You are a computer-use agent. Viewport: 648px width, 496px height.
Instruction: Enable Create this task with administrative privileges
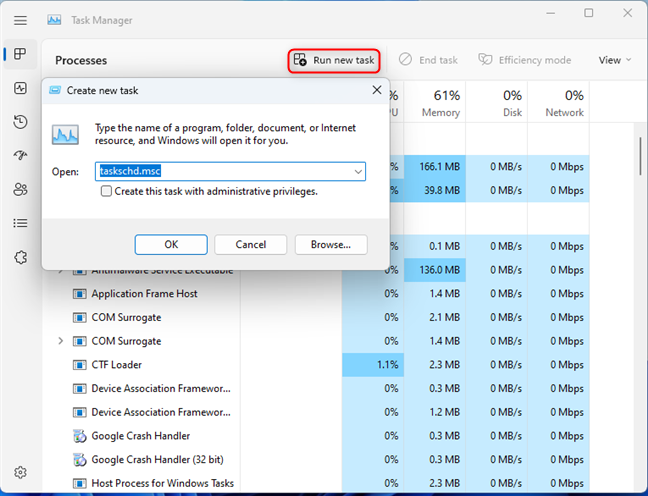pos(106,191)
